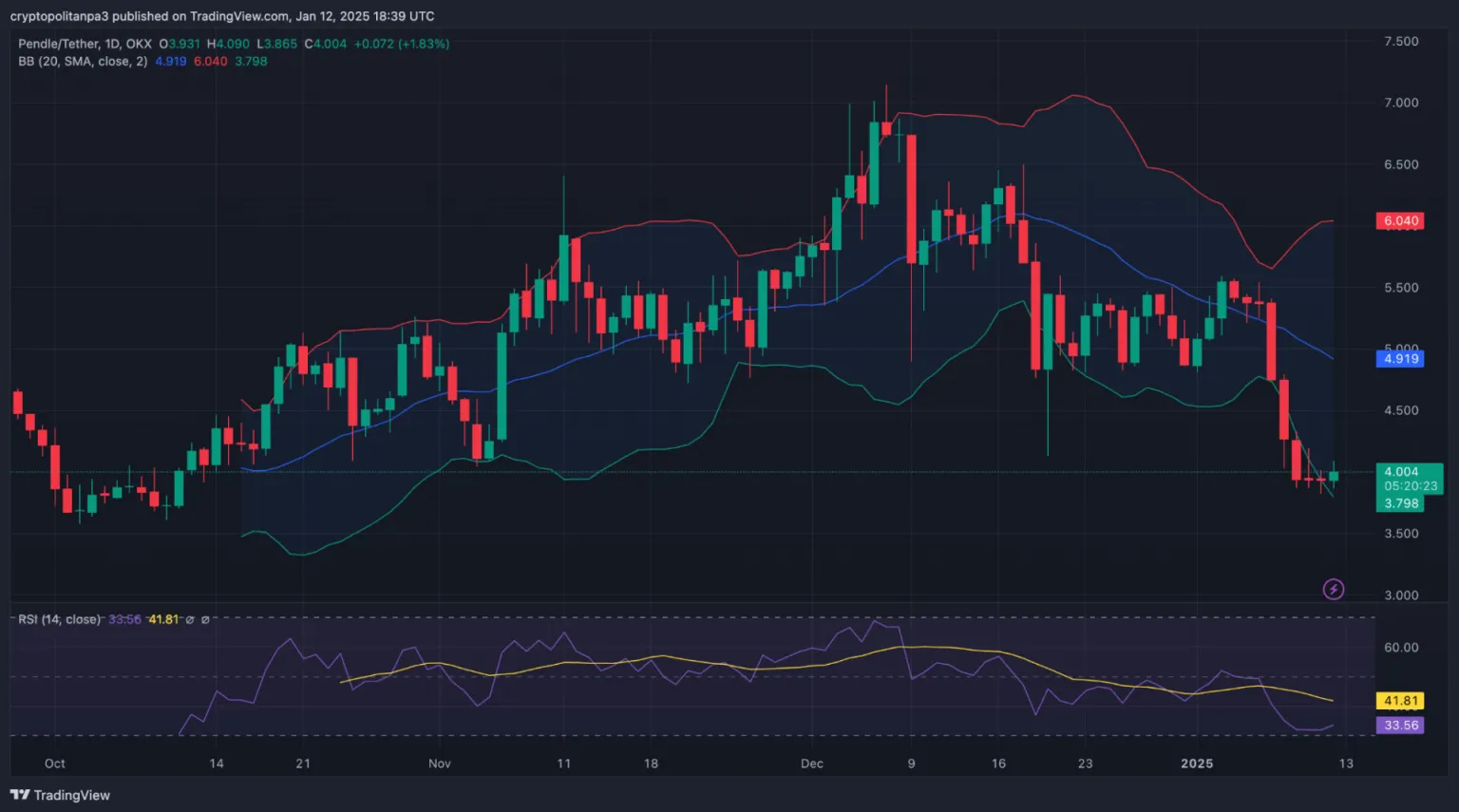Click the Dec label on the time axis
The image size is (1459, 812).
click(812, 764)
